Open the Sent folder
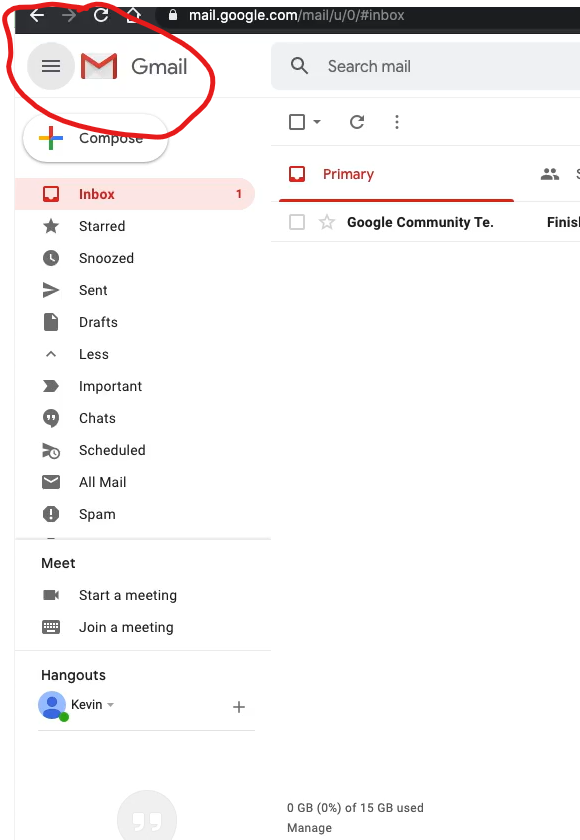 tap(135, 290)
